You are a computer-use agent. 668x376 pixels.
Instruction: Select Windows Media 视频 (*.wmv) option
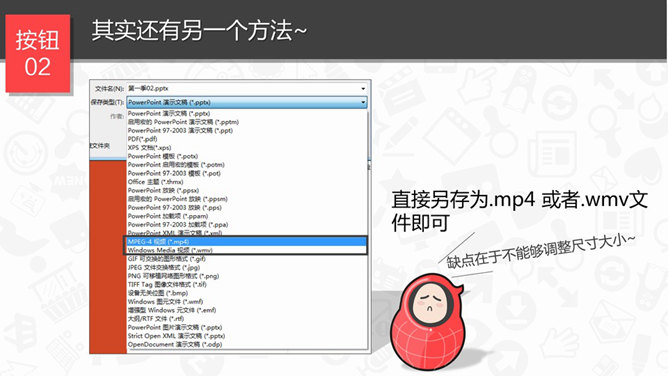click(247, 250)
